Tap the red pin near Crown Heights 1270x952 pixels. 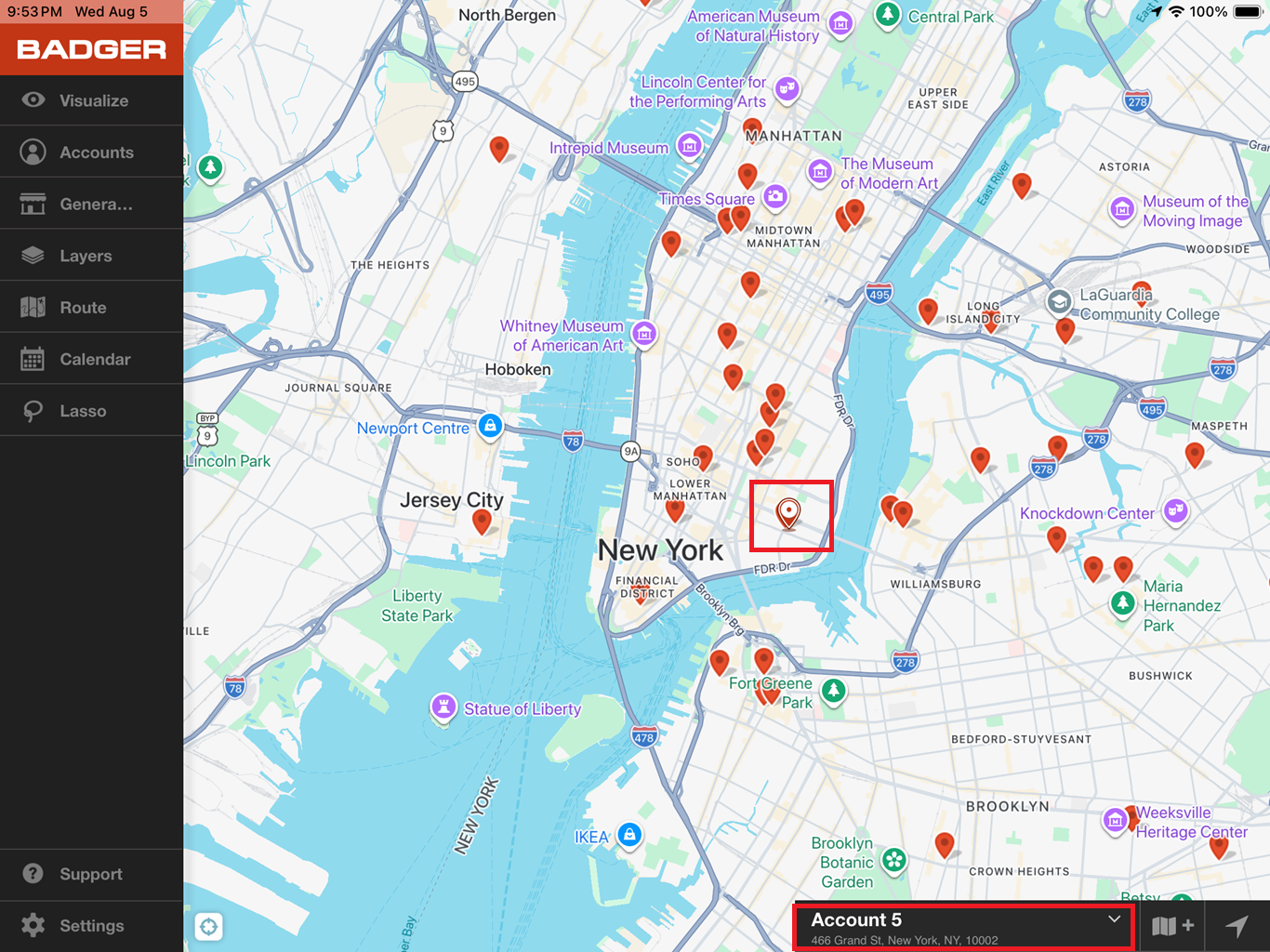pyautogui.click(x=945, y=845)
